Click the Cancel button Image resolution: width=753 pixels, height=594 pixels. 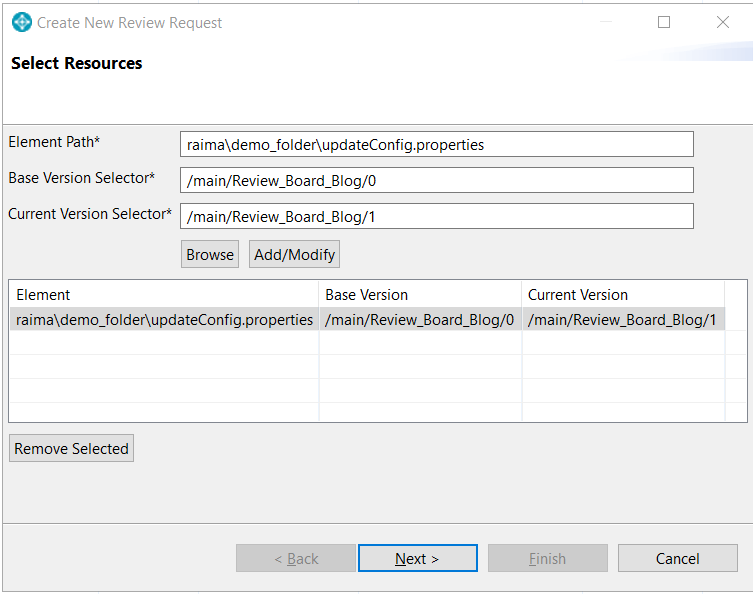678,558
